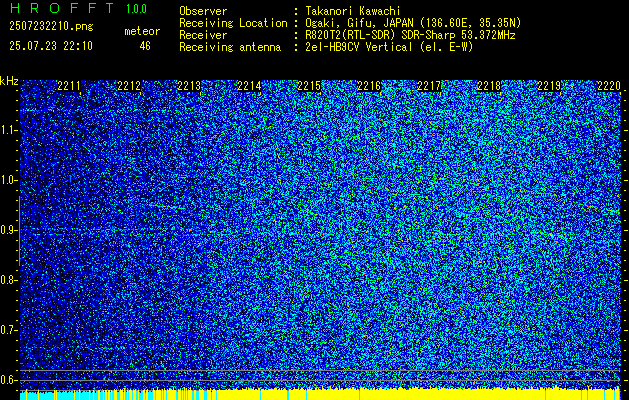The width and height of the screenshot is (629, 400).
Task: Click the meteor label
Action: click(142, 31)
